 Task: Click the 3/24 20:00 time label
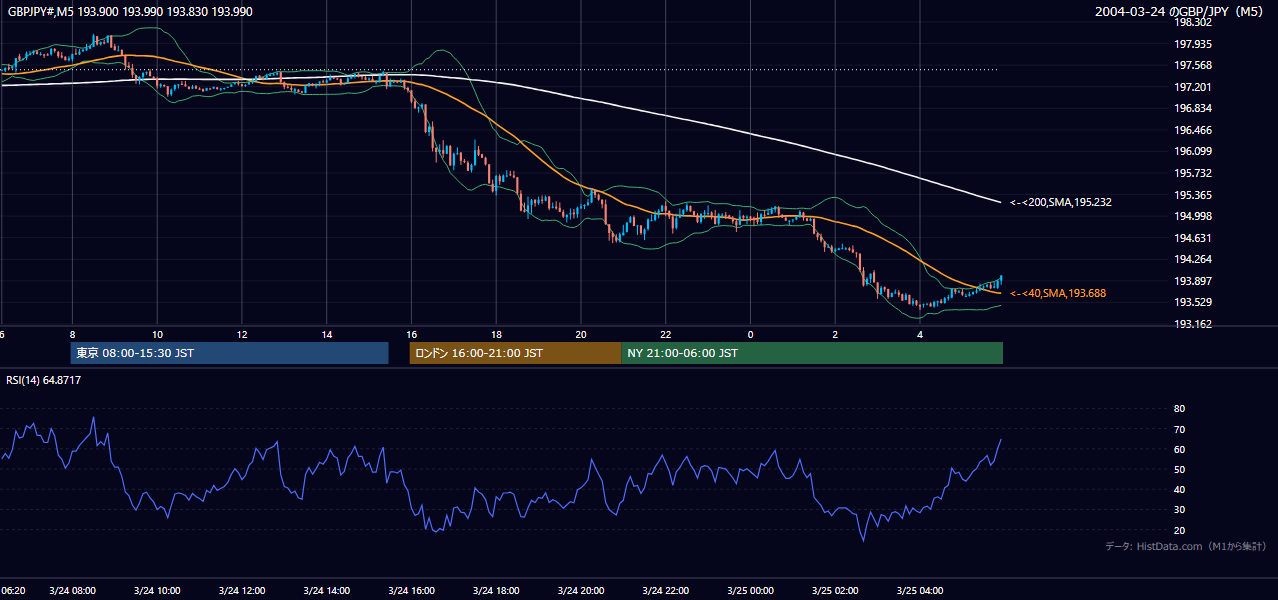point(581,591)
